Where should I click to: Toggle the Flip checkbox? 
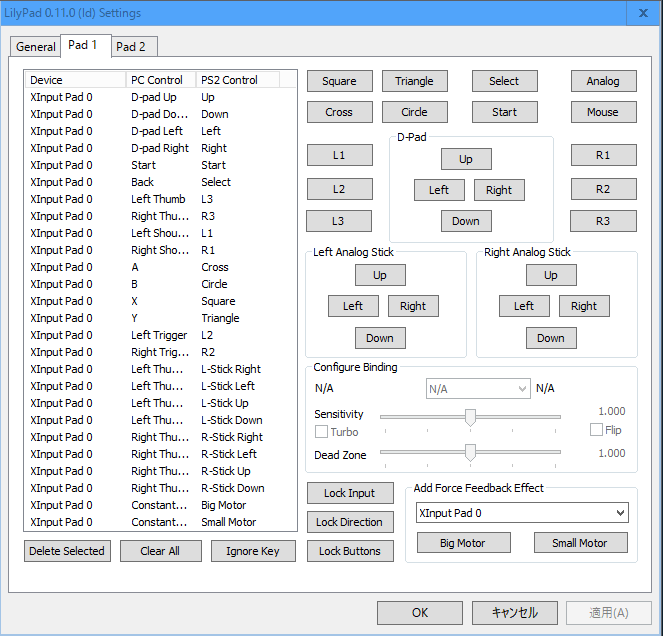pyautogui.click(x=597, y=430)
